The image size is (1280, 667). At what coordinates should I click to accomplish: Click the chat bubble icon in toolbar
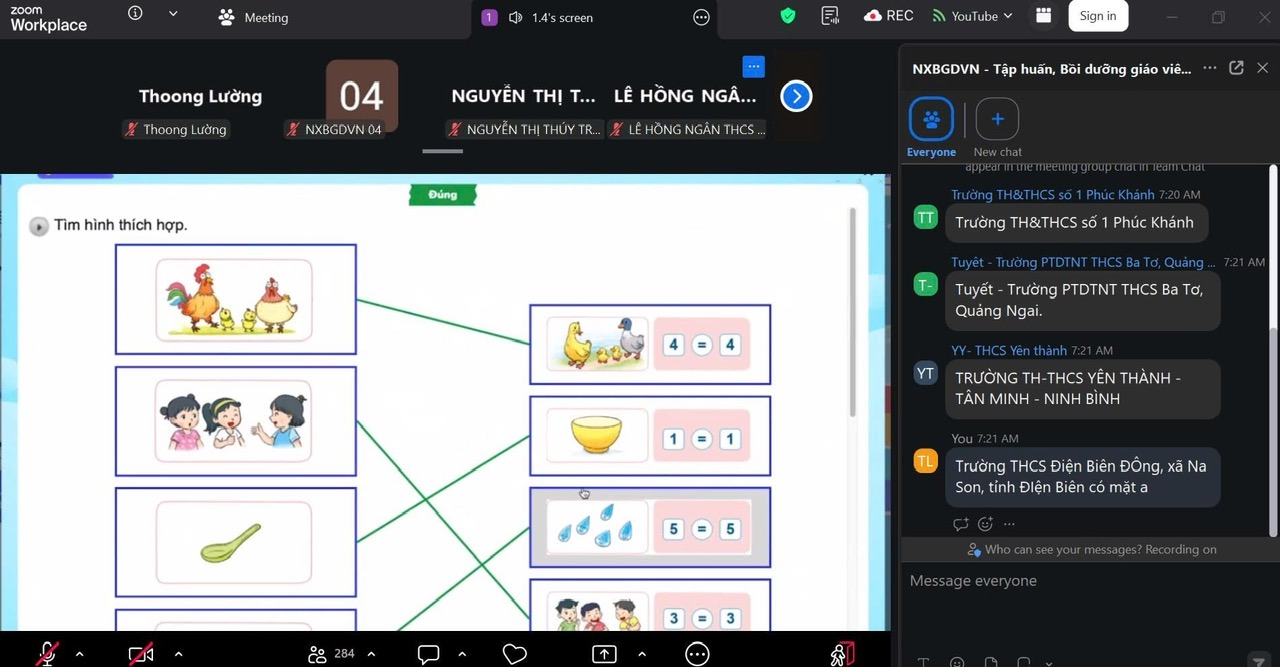tap(428, 654)
